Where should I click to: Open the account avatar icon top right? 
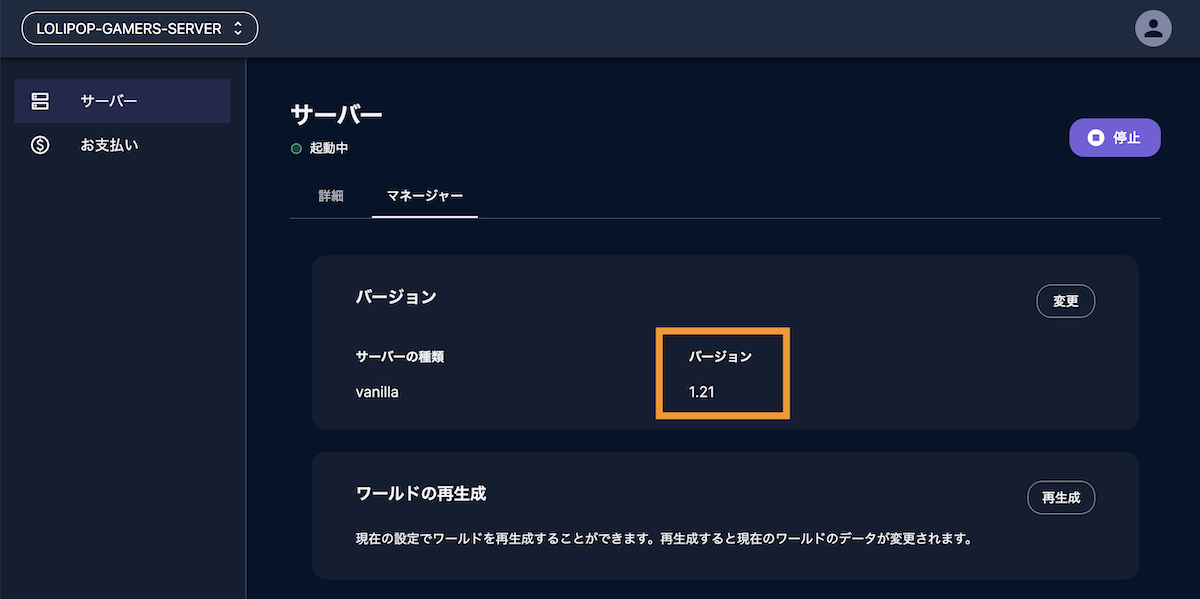[x=1153, y=28]
